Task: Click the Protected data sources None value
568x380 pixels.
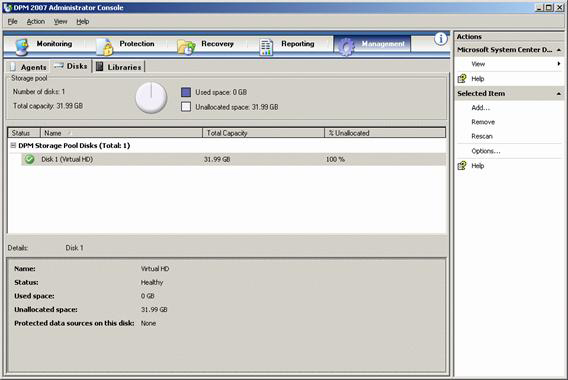Action: (x=148, y=323)
